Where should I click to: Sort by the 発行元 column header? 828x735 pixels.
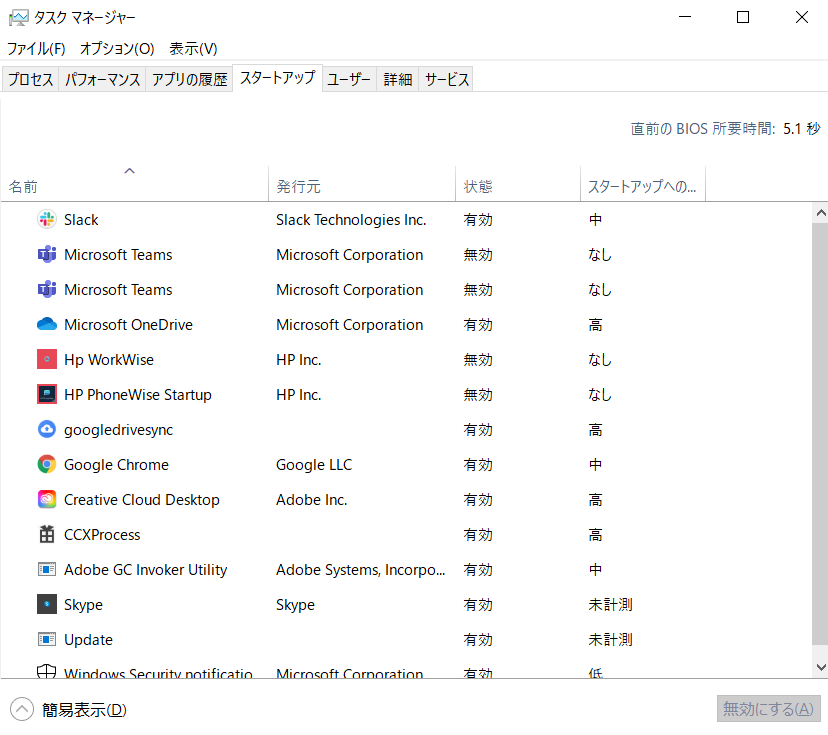coord(362,183)
